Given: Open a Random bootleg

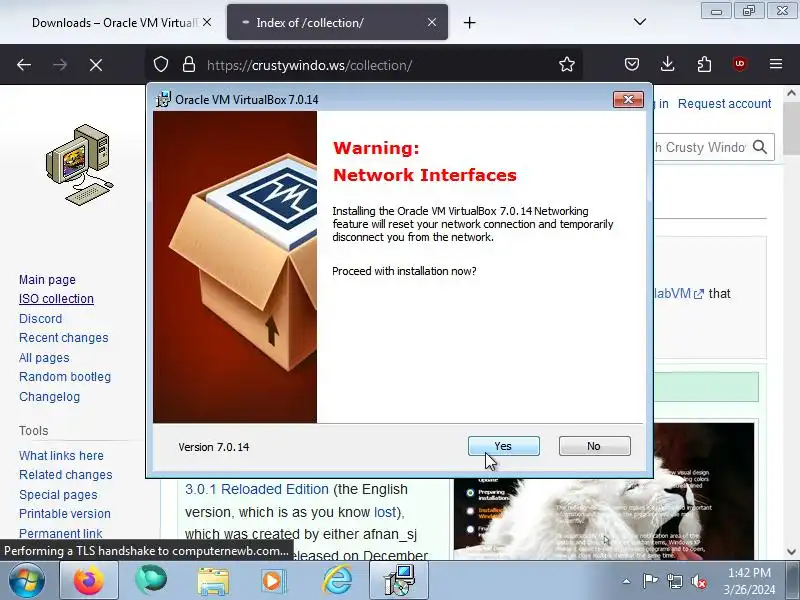Looking at the screenshot, I should 65,377.
